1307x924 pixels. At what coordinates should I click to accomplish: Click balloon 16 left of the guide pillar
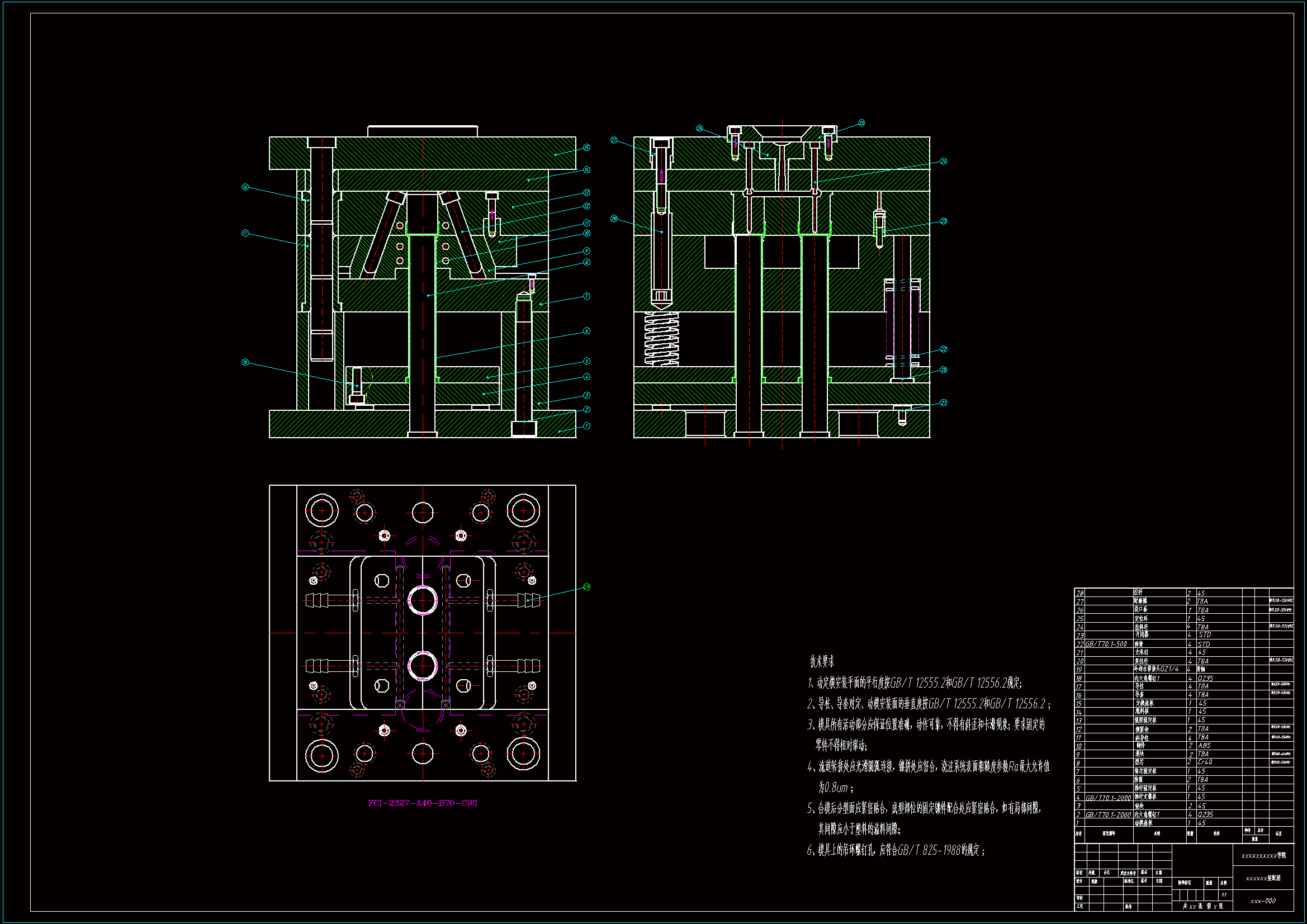[245, 187]
